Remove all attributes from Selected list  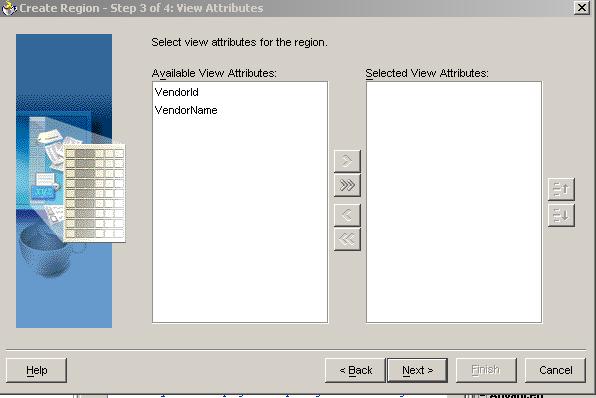click(347, 239)
